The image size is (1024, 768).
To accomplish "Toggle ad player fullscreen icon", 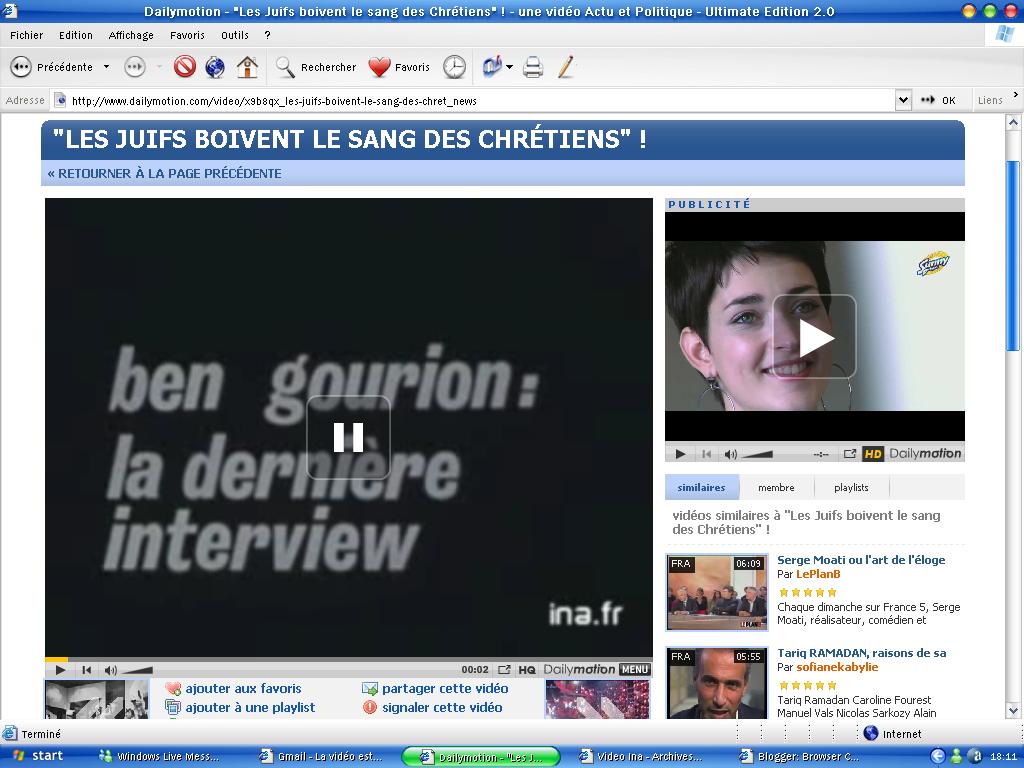I will pos(850,454).
